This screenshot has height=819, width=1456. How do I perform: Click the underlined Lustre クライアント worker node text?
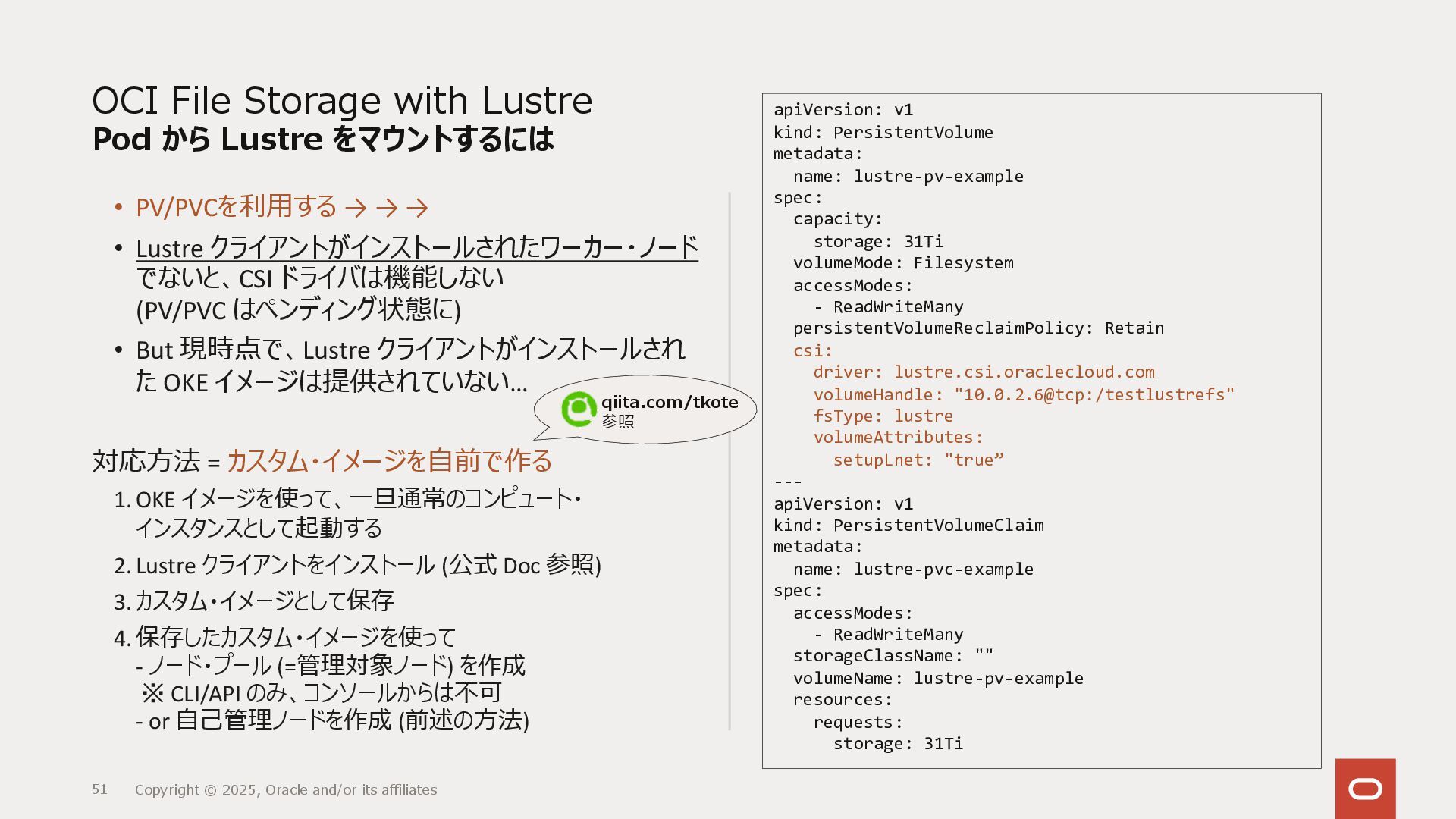[416, 248]
